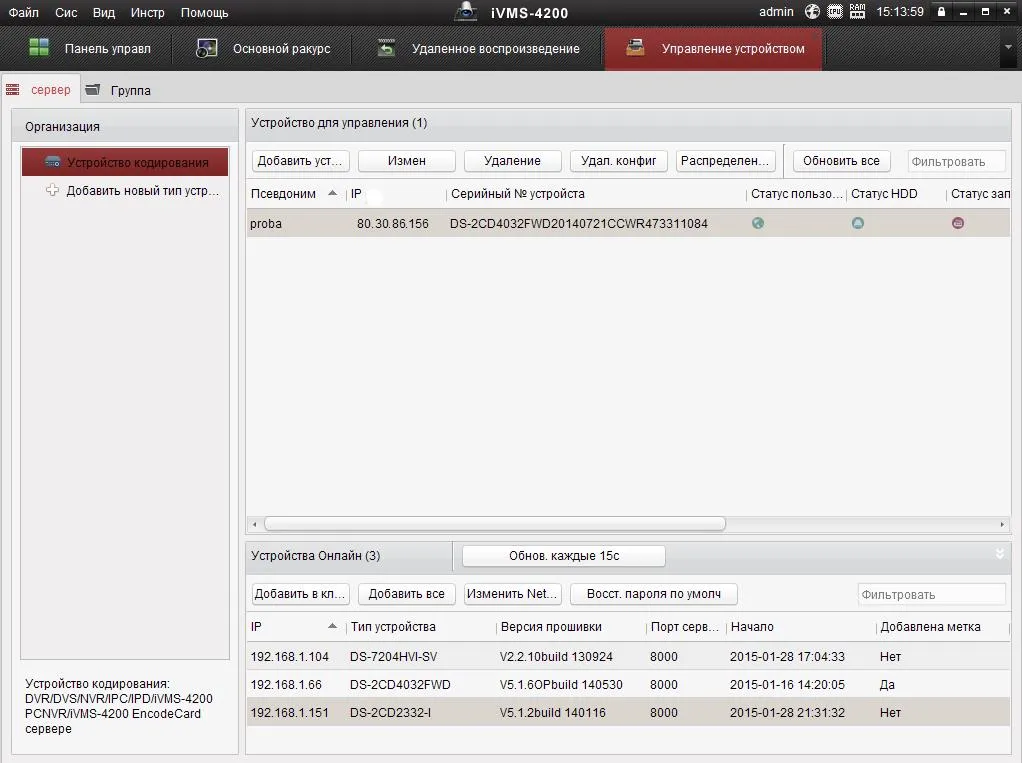The image size is (1022, 763).
Task: Click the online devices Фильтровать field
Action: pyautogui.click(x=931, y=594)
